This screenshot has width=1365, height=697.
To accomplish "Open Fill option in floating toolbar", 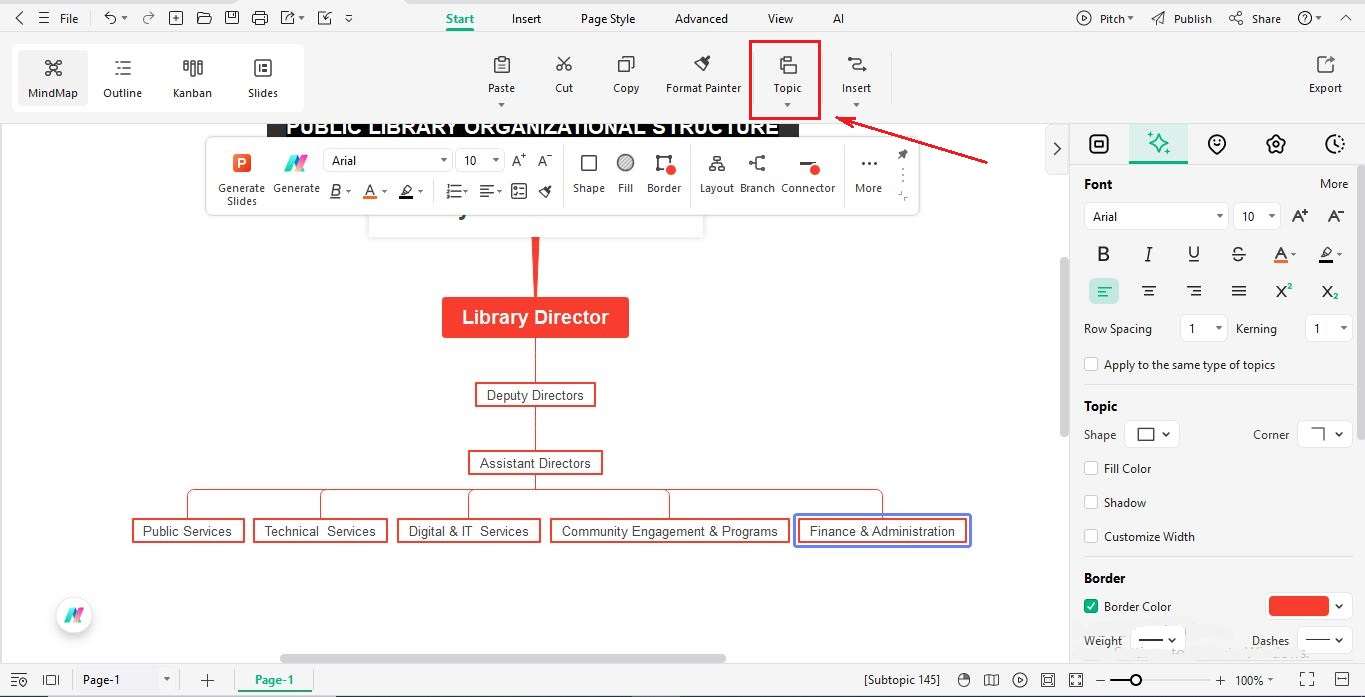I will click(625, 173).
